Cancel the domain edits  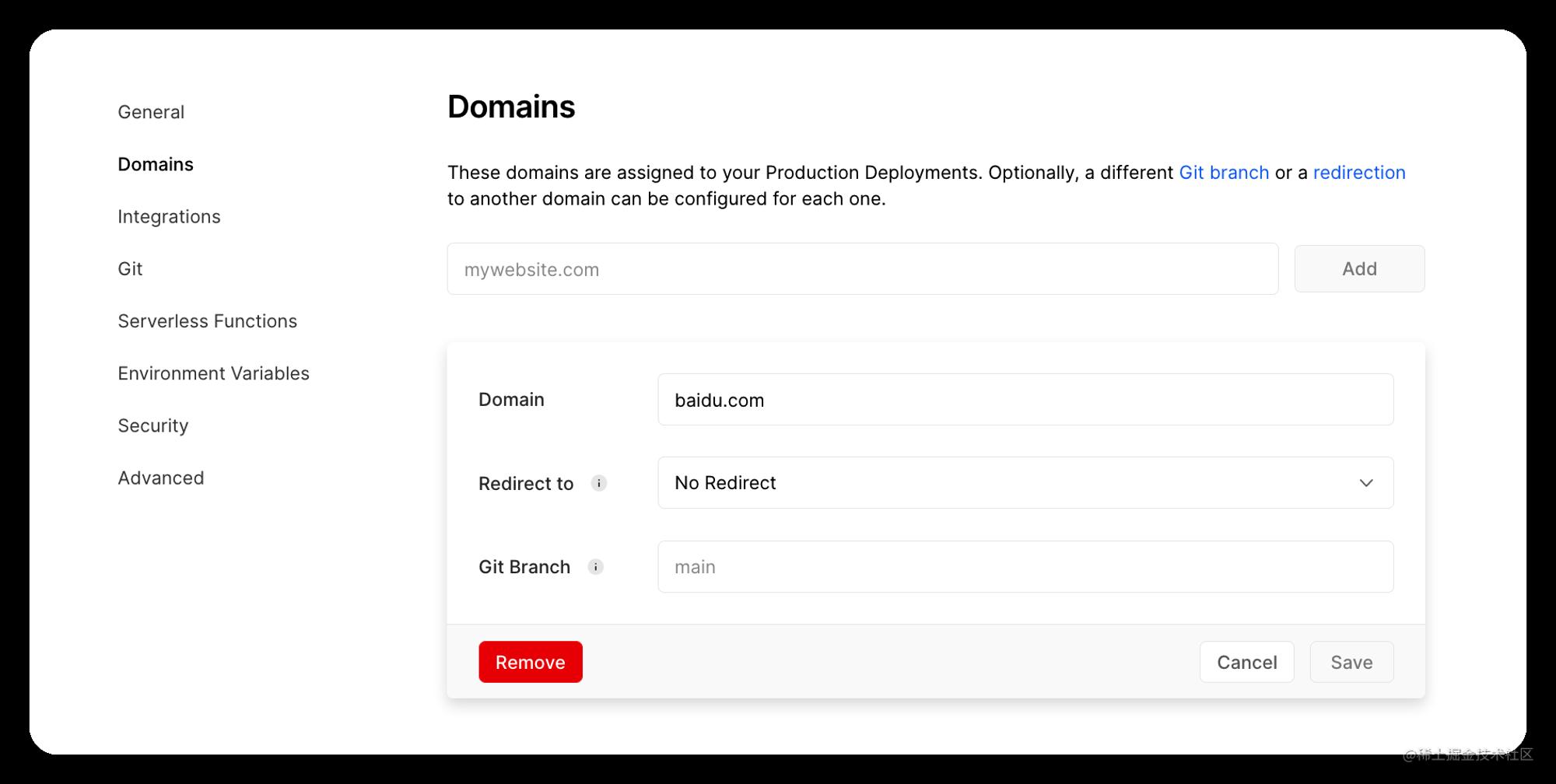tap(1246, 661)
